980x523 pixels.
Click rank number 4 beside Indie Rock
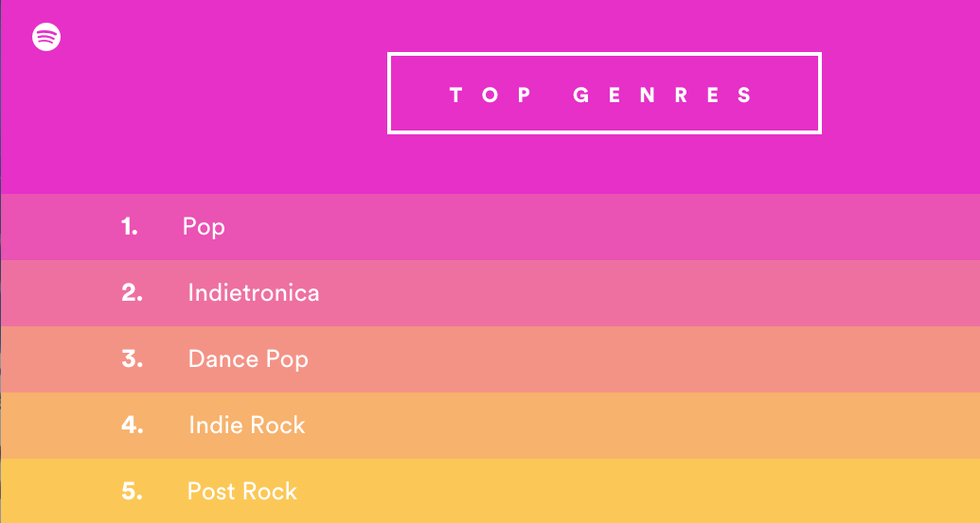click(132, 425)
